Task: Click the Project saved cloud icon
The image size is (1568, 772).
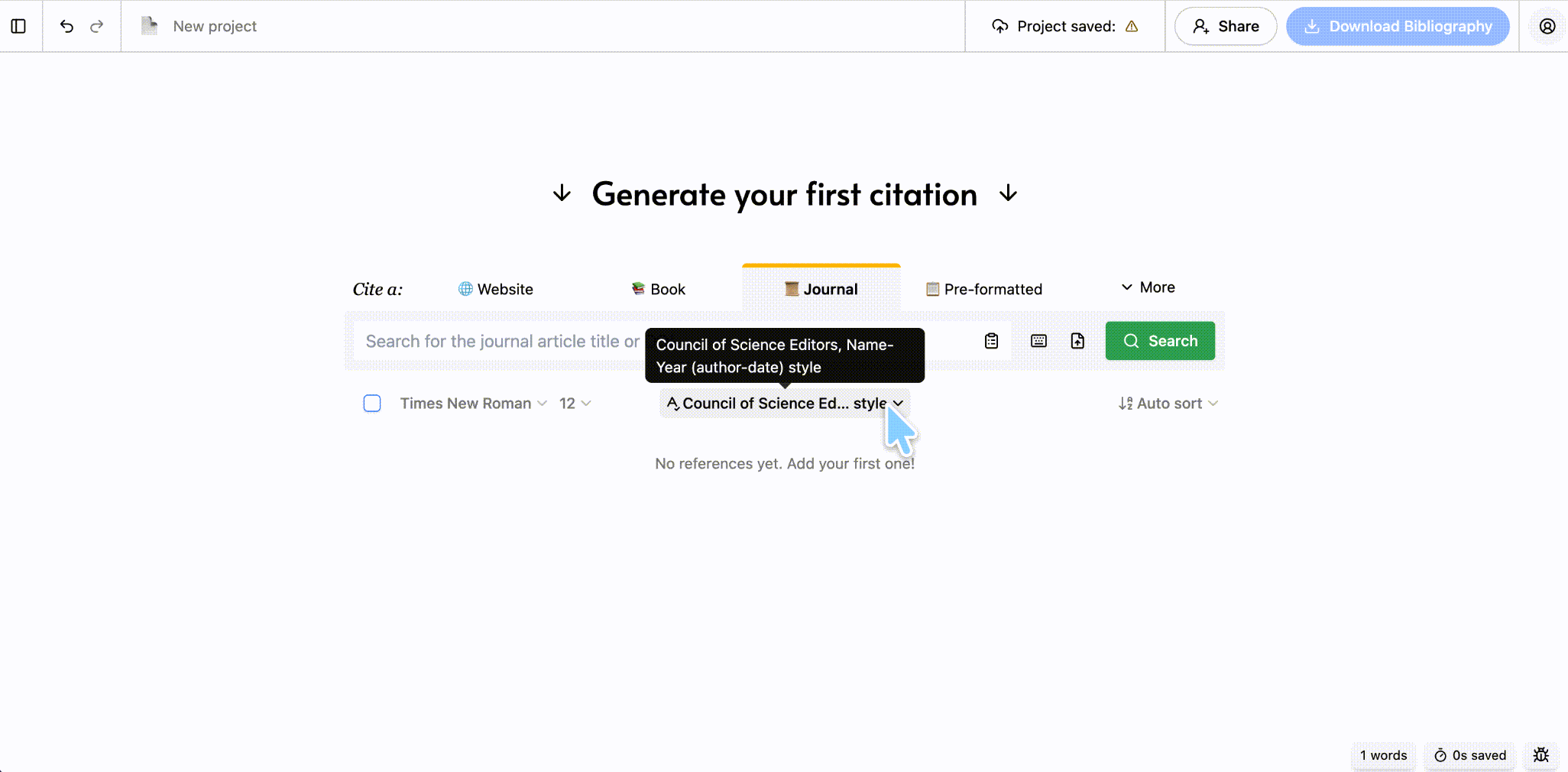Action: [x=999, y=26]
